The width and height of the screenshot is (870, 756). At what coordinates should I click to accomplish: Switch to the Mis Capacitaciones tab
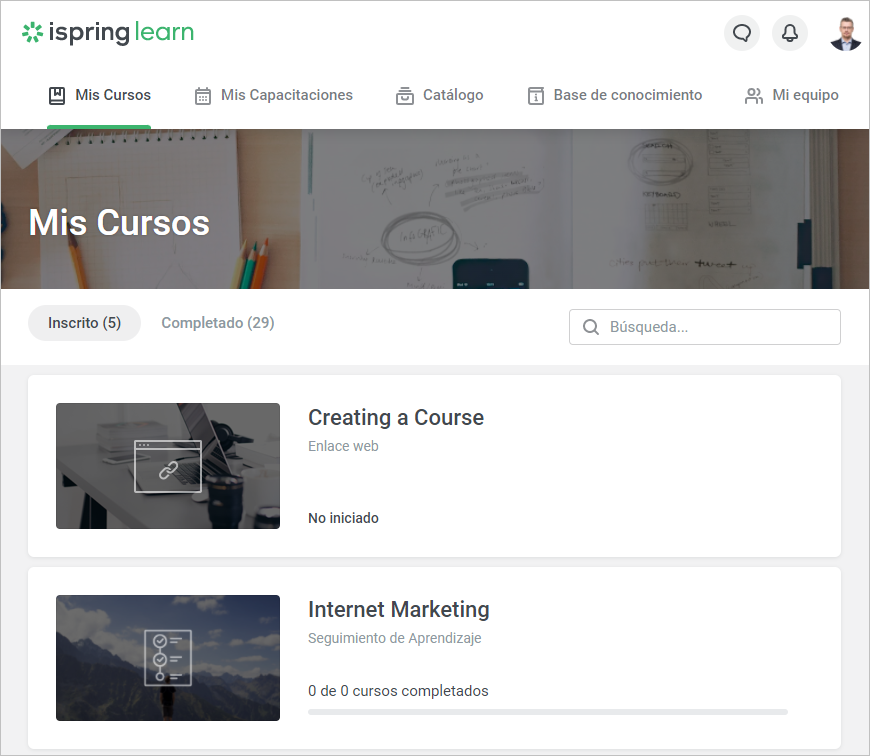pos(286,95)
